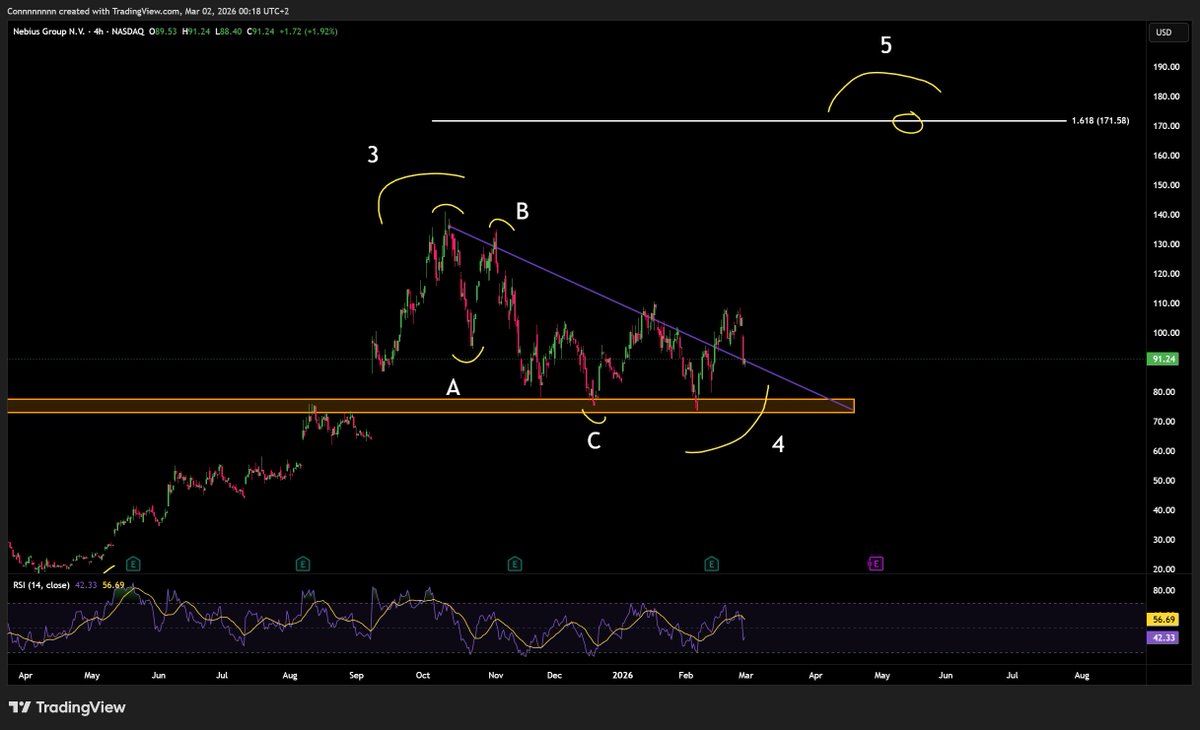This screenshot has width=1200, height=730.
Task: Select the purple descending trendline
Action: [650, 317]
